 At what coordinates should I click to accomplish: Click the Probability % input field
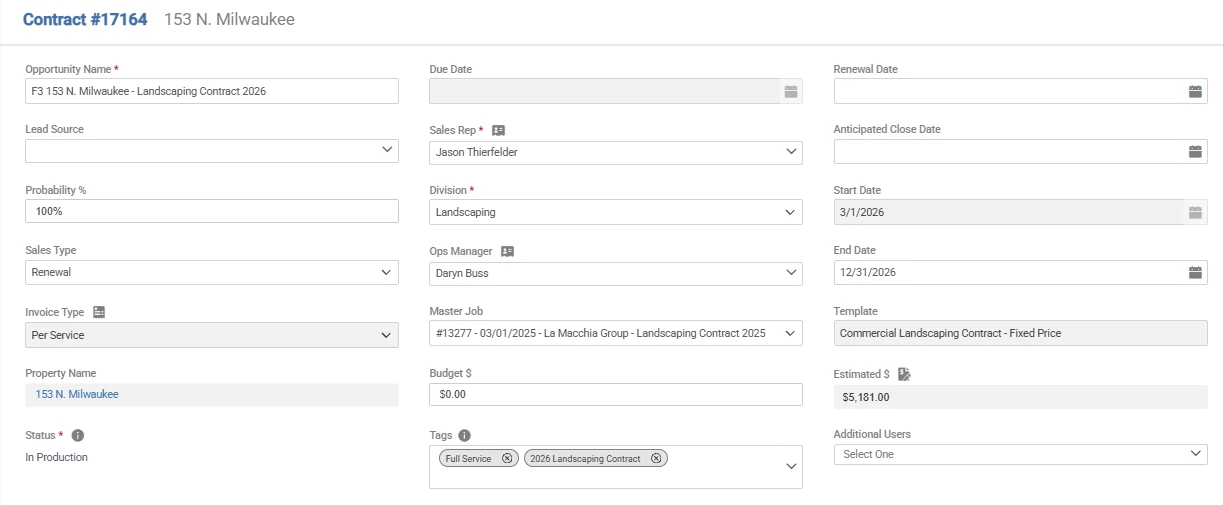(211, 212)
